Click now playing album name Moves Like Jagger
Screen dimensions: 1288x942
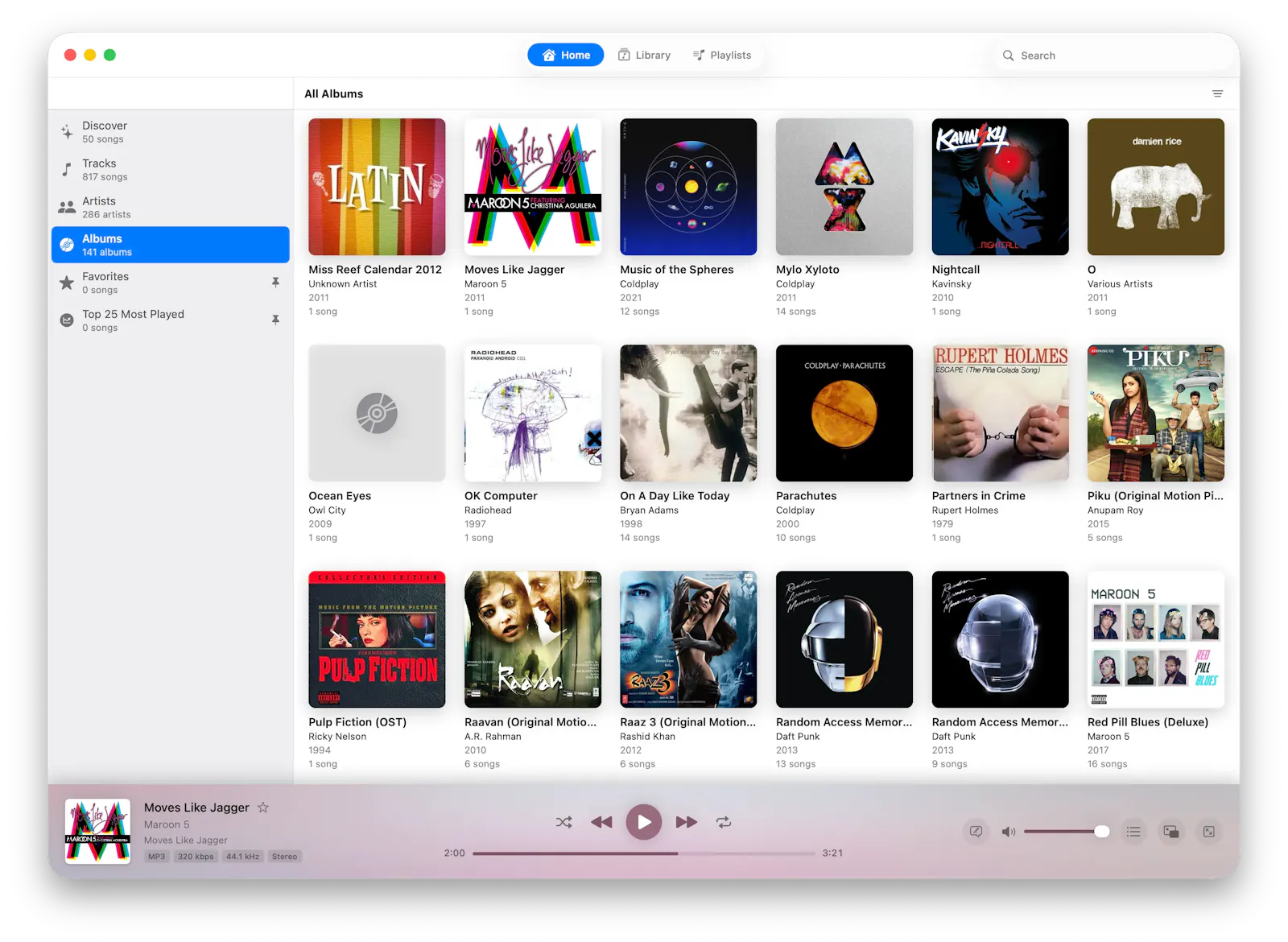[x=186, y=840]
